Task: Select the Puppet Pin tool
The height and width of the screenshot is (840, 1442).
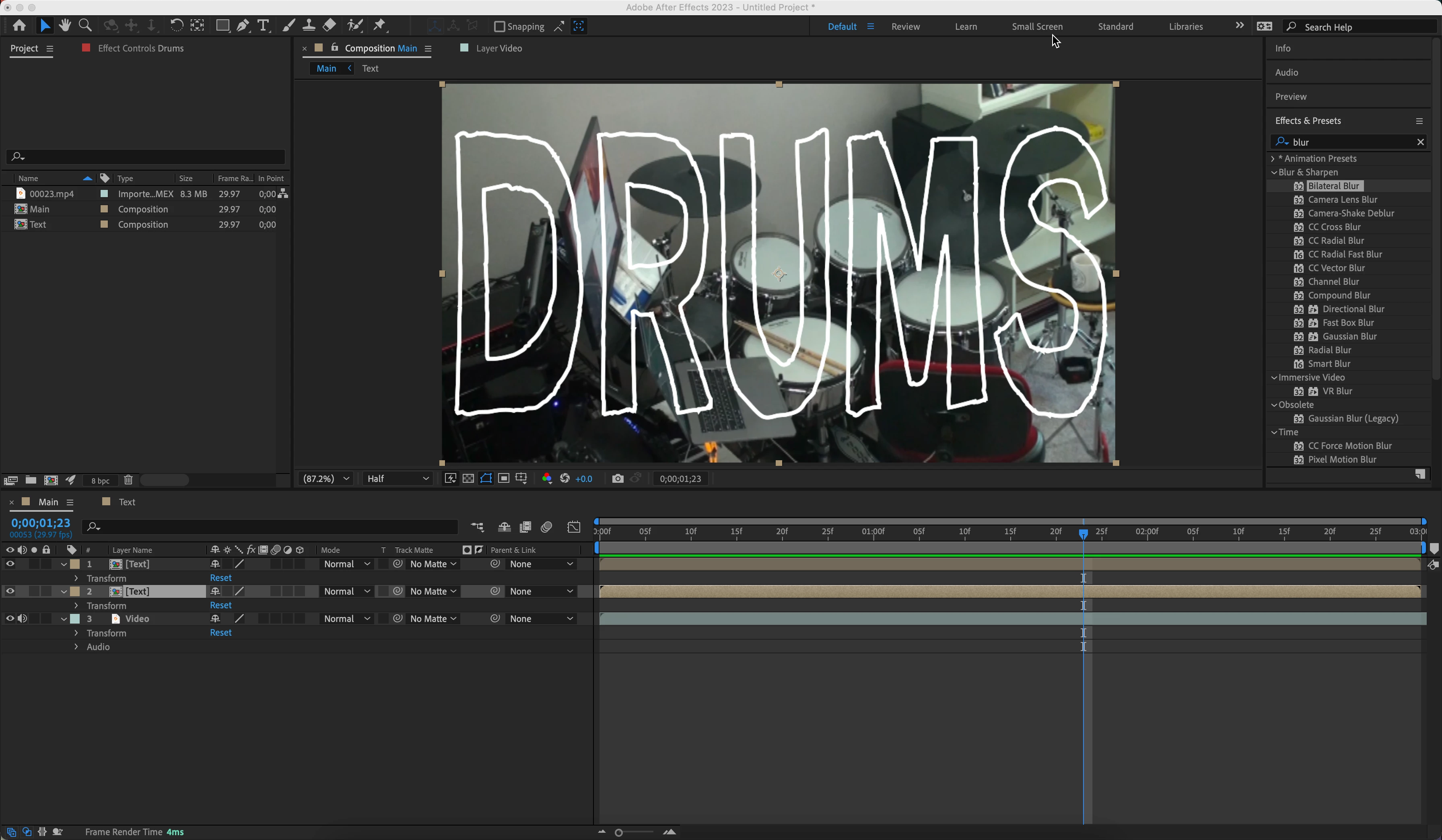Action: coord(379,26)
